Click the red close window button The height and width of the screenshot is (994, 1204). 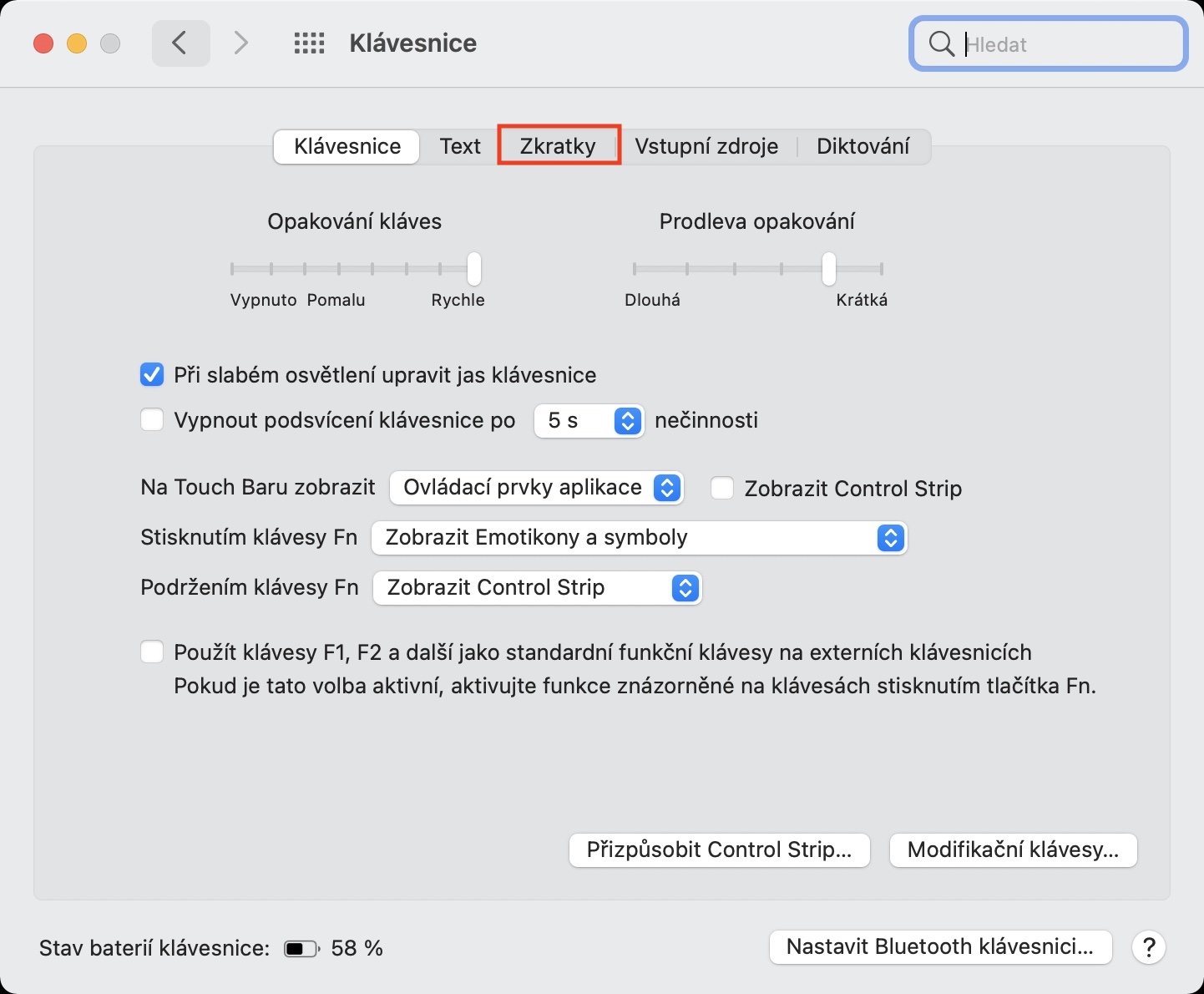(x=43, y=43)
